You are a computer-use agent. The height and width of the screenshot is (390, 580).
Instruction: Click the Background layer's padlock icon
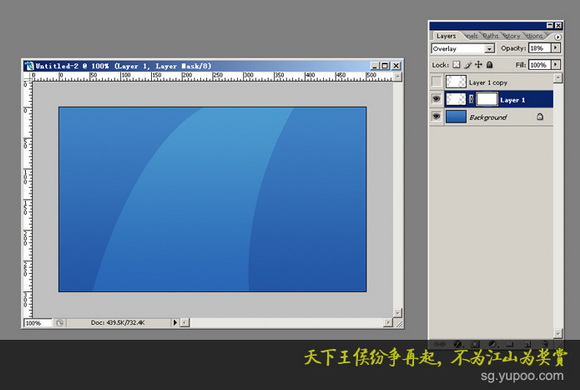point(540,117)
